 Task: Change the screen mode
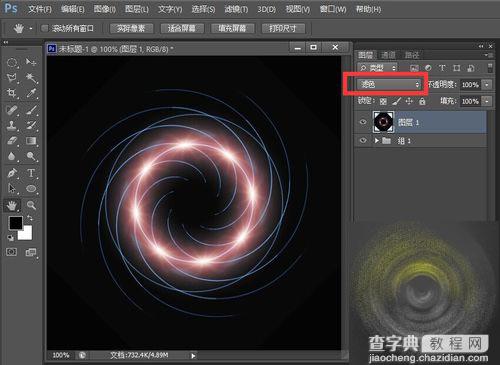click(31, 252)
